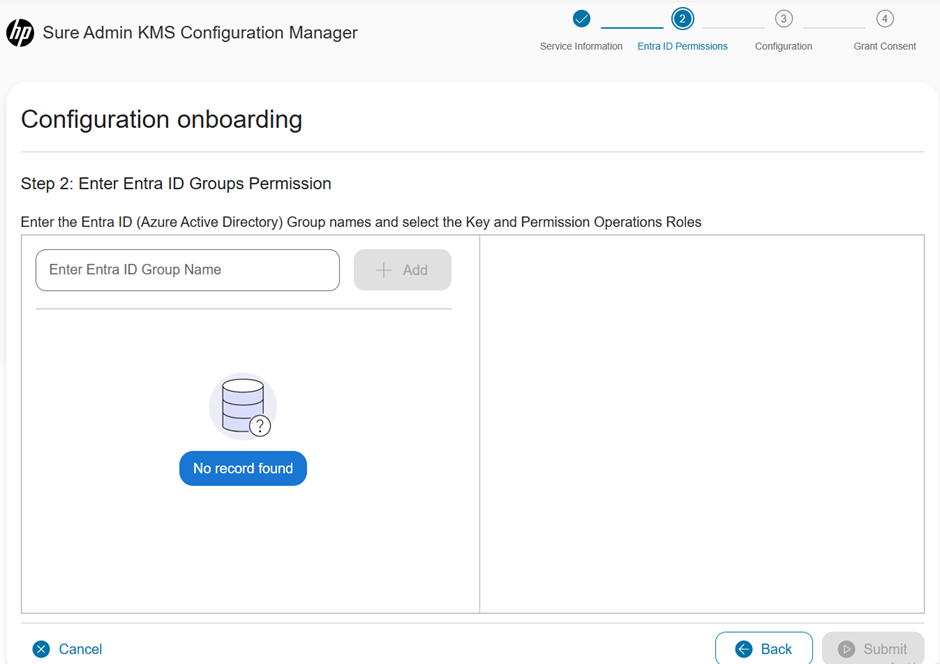The image size is (940, 664).
Task: Open the Grant Consent step label
Action: (884, 46)
